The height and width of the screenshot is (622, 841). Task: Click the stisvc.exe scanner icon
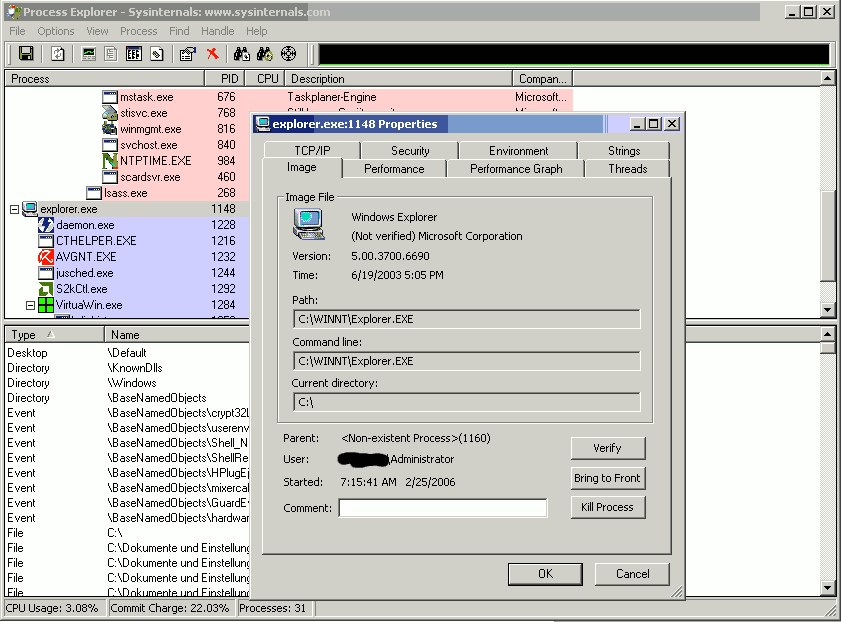coord(110,113)
